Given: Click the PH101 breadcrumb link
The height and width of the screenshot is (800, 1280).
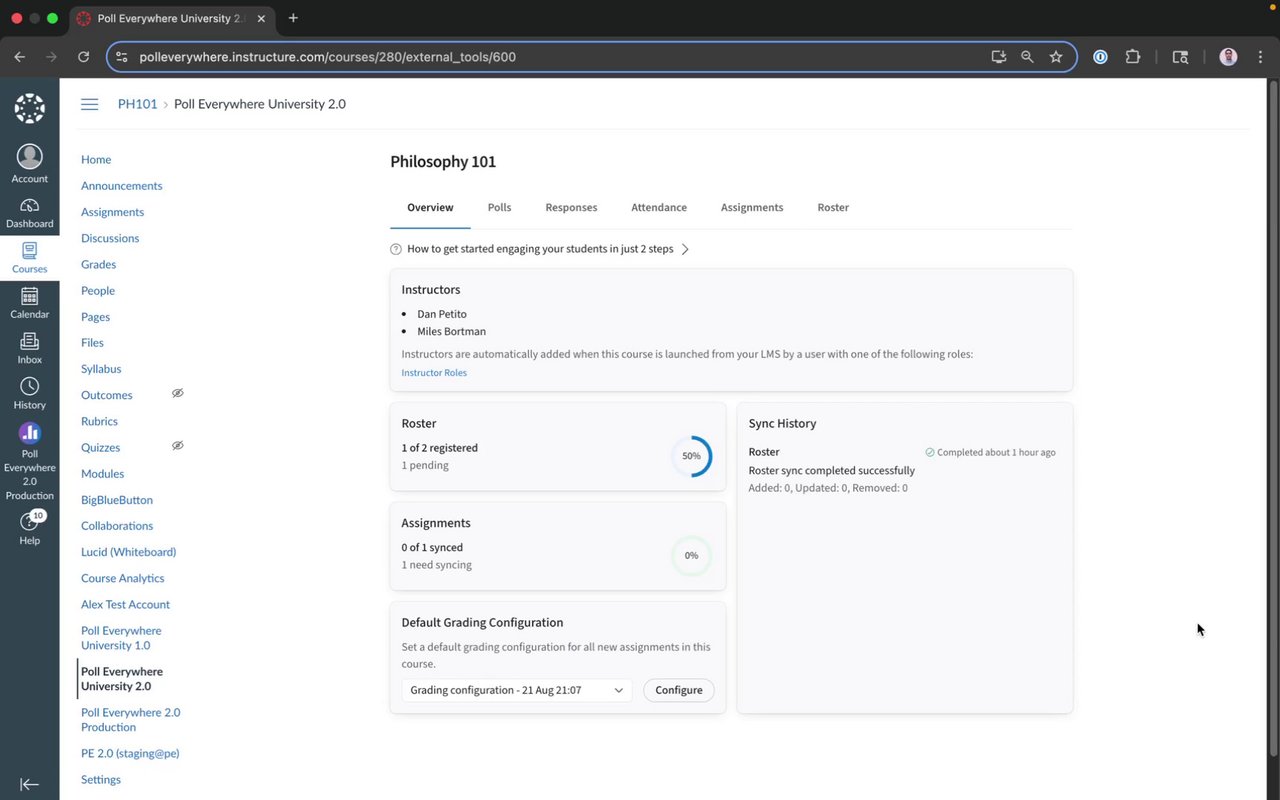Looking at the screenshot, I should [x=138, y=104].
